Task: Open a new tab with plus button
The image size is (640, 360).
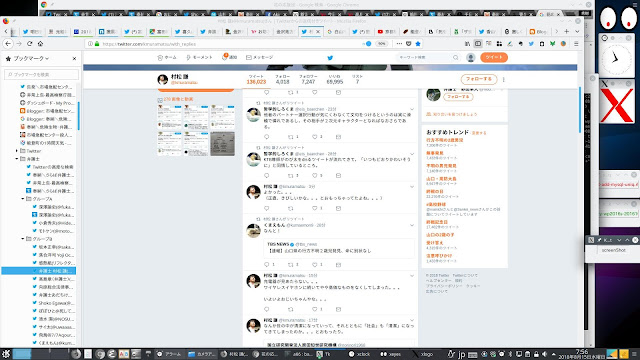Action: pos(567,31)
